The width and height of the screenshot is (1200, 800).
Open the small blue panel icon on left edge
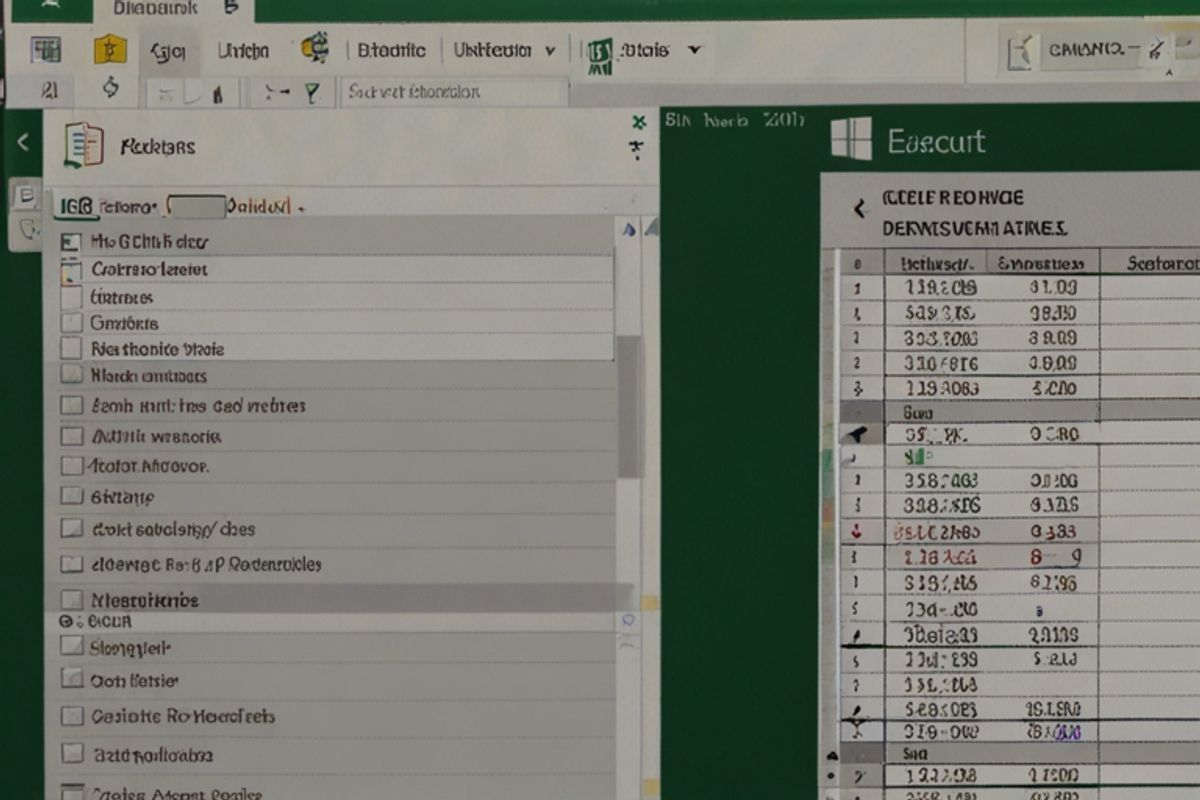click(26, 193)
